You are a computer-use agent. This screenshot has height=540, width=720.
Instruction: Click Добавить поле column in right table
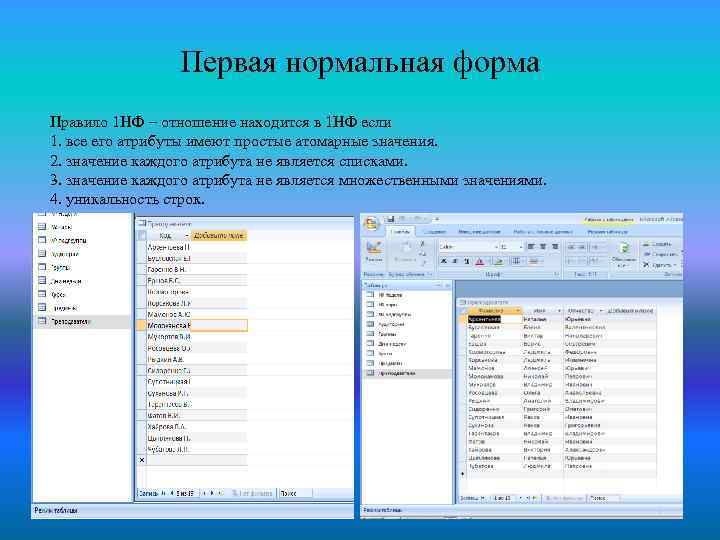(630, 311)
